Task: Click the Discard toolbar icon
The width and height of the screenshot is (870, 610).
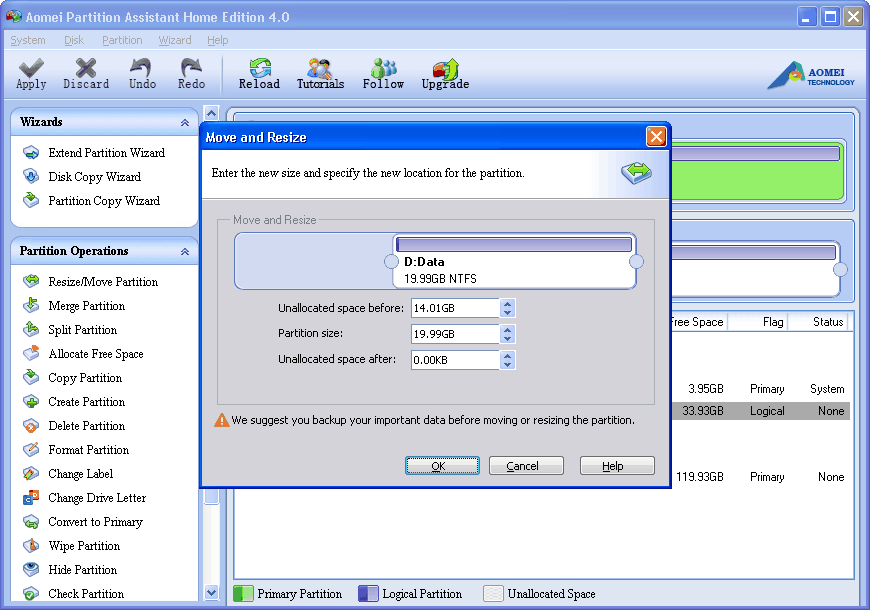Action: pos(86,74)
